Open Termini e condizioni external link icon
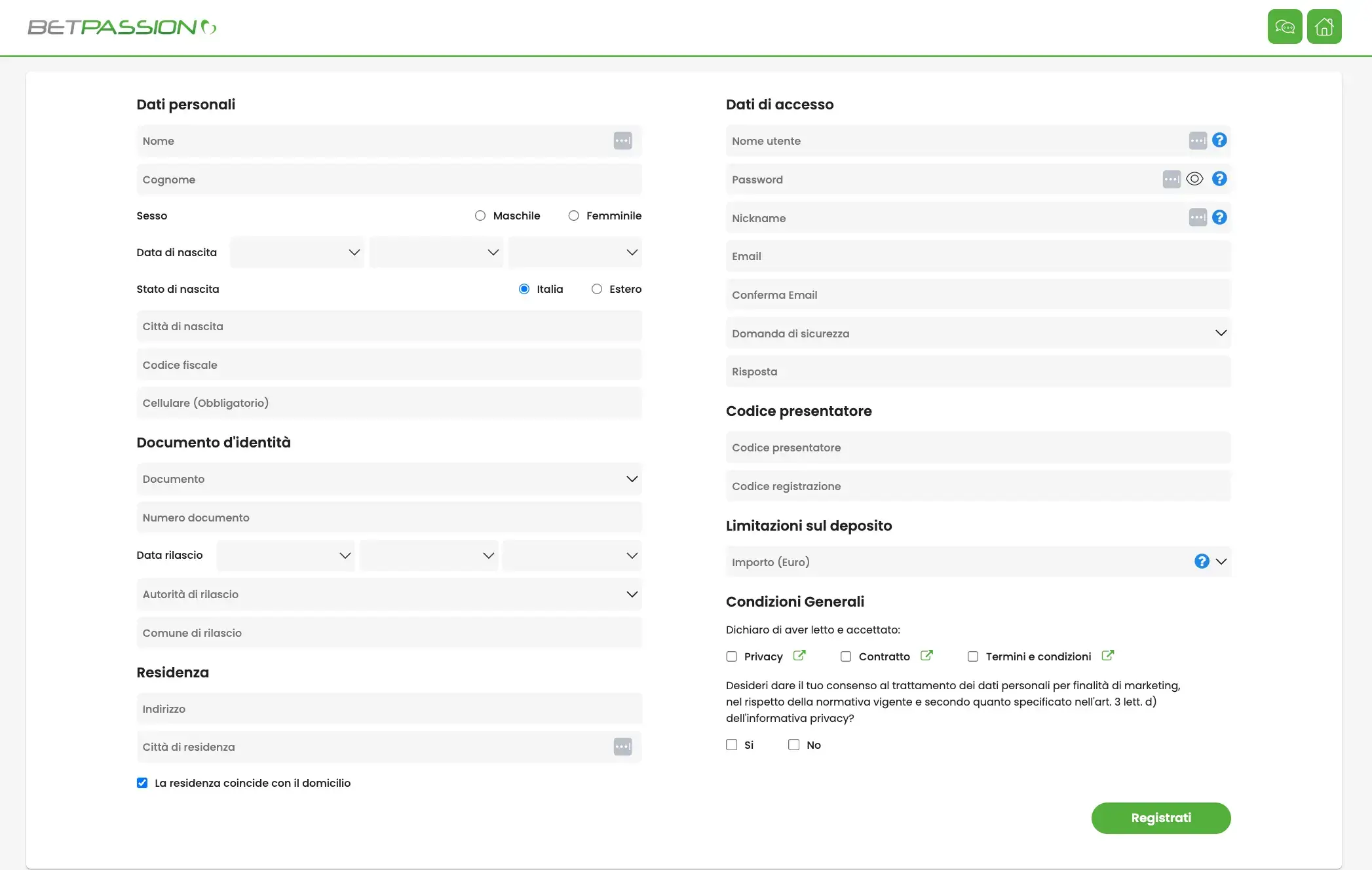The height and width of the screenshot is (870, 1372). 1108,655
